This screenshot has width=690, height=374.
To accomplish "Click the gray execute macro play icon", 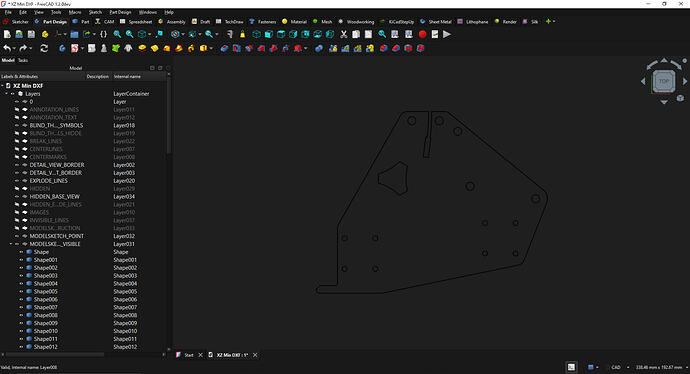I will coord(447,34).
